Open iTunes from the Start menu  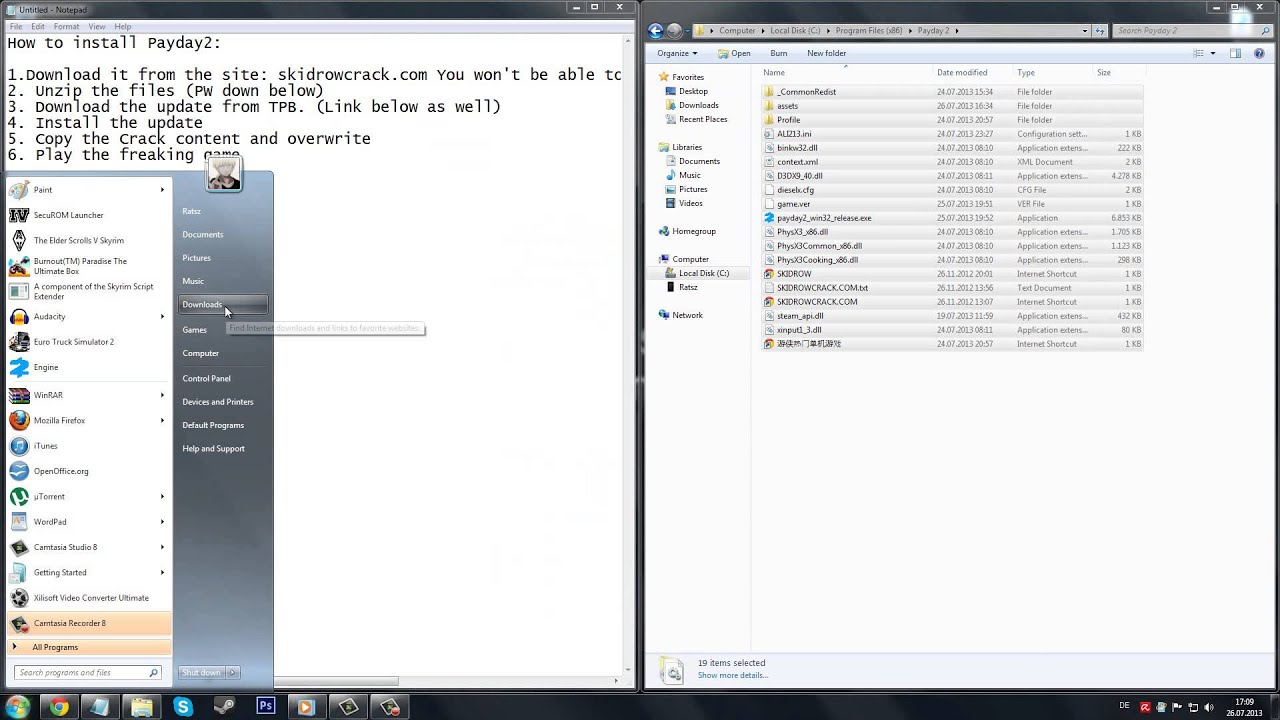pos(86,446)
